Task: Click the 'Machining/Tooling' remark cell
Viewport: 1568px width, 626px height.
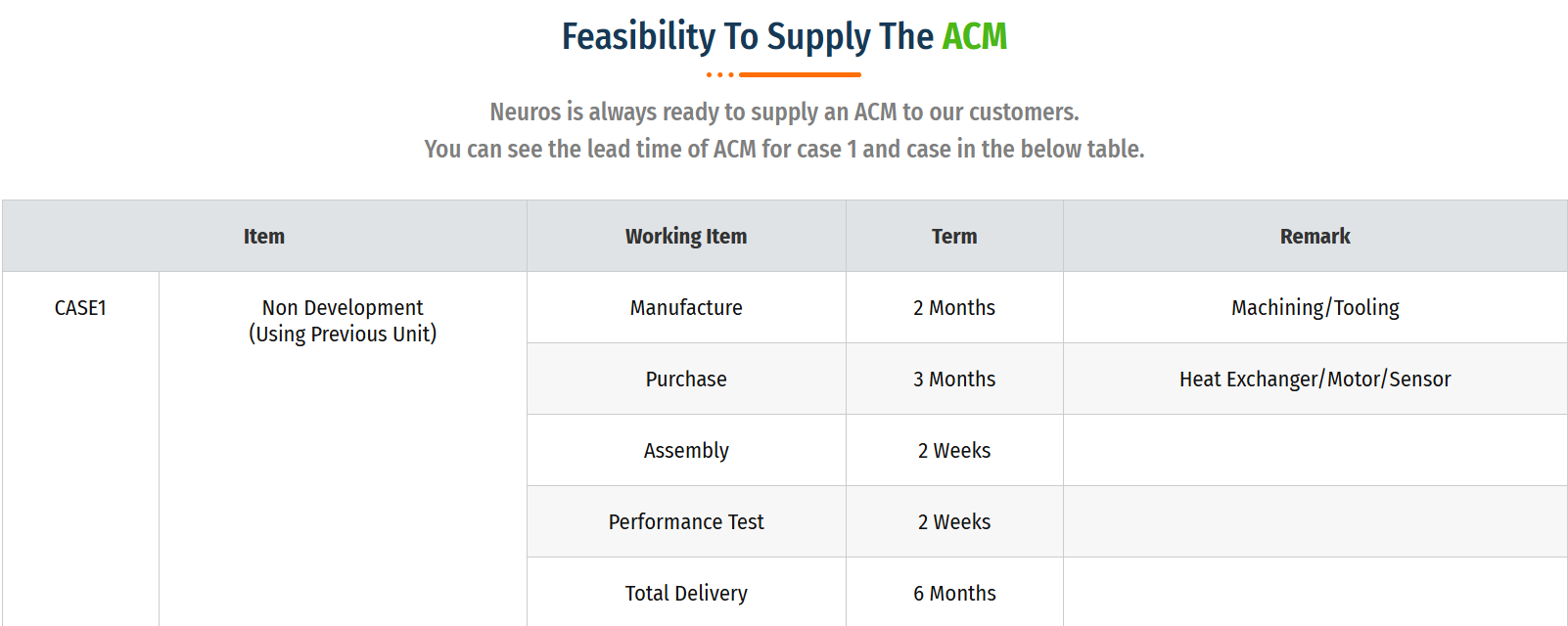Action: 1314,307
